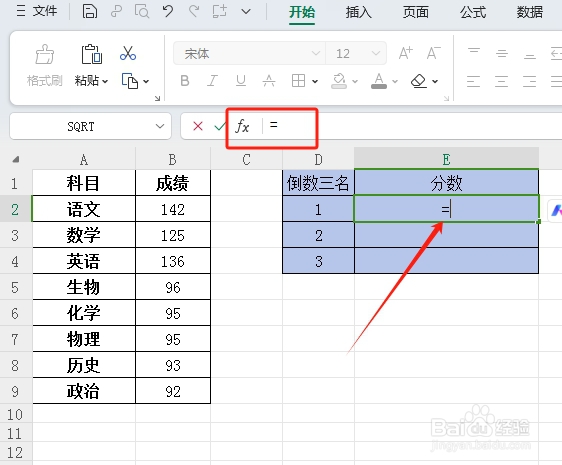This screenshot has height=465, width=562.
Task: Open borders dropdown arrow
Action: click(315, 81)
